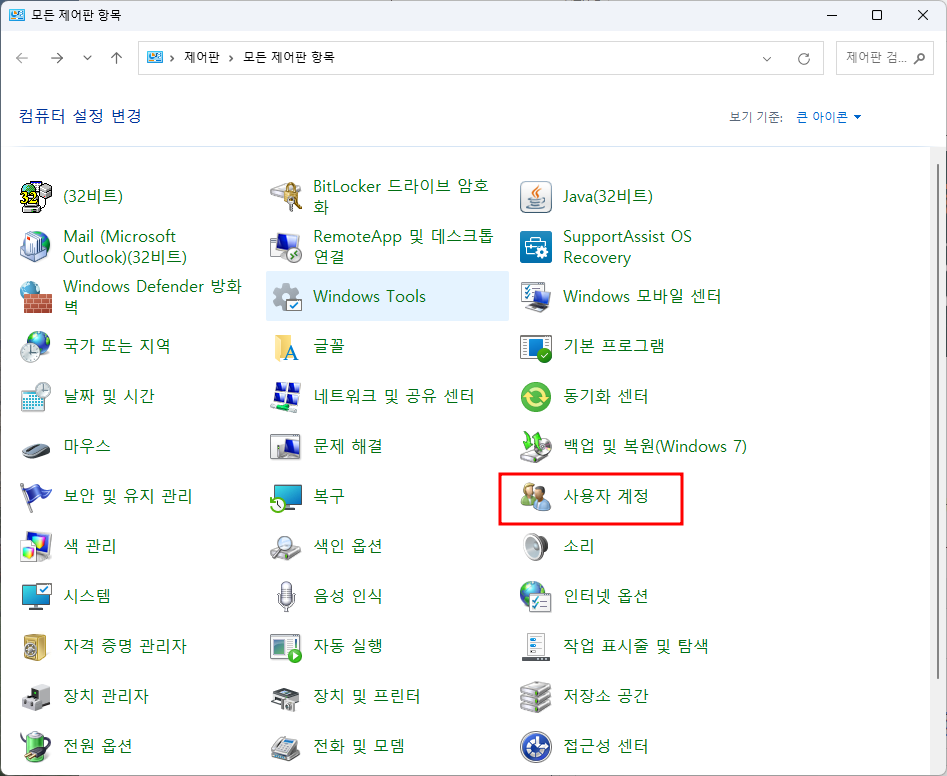Viewport: 947px width, 776px height.
Task: Select 제어판 breadcrumb in address bar
Action: click(202, 57)
